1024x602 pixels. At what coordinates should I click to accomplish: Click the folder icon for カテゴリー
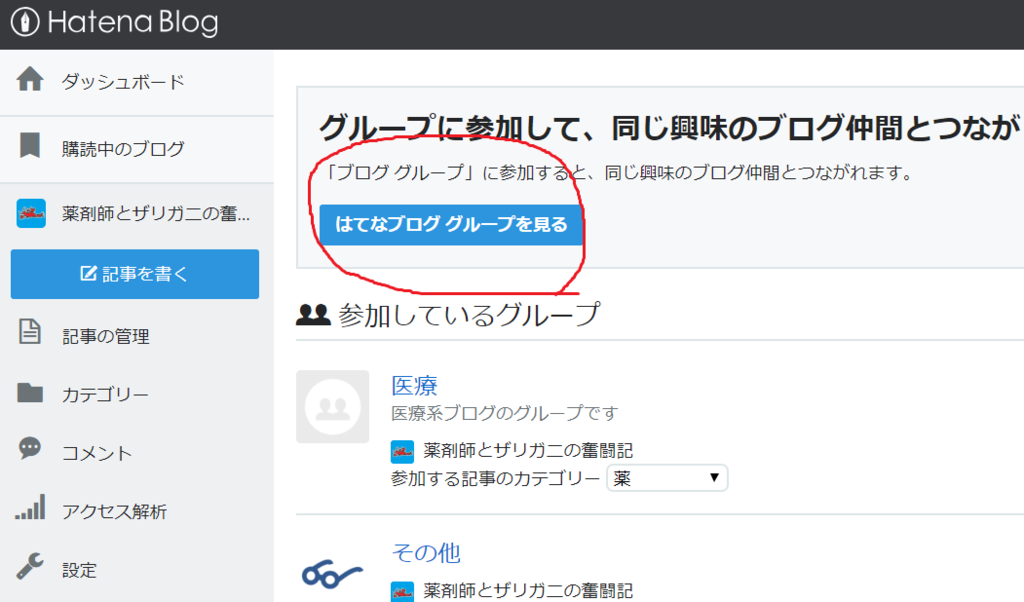tap(30, 392)
